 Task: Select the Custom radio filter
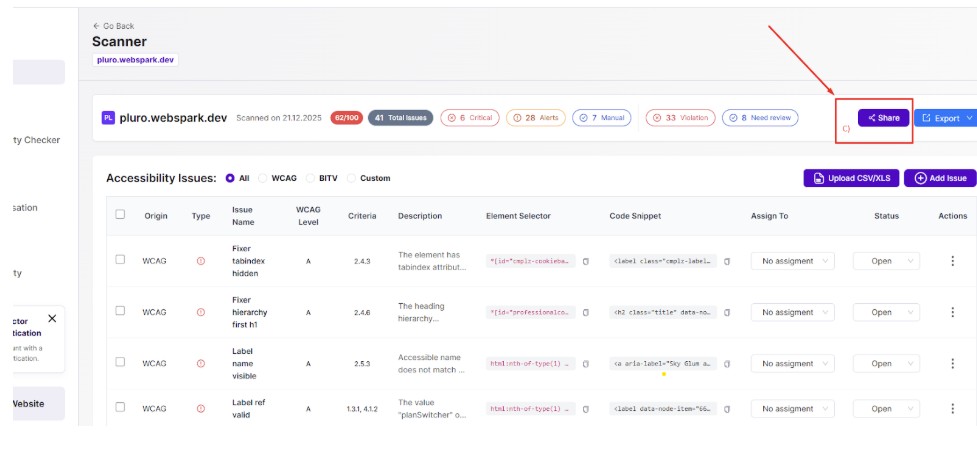(351, 178)
